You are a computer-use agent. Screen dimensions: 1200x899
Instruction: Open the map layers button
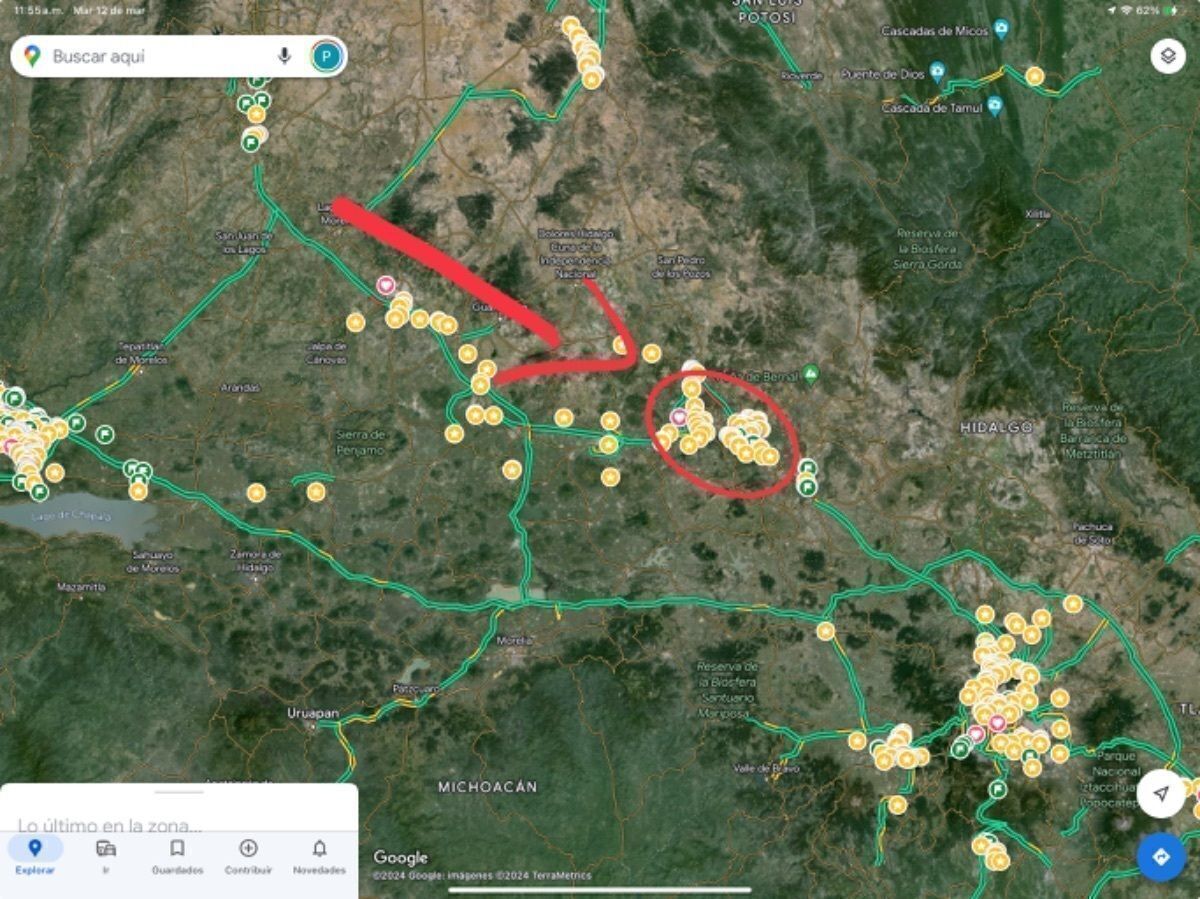point(1167,56)
